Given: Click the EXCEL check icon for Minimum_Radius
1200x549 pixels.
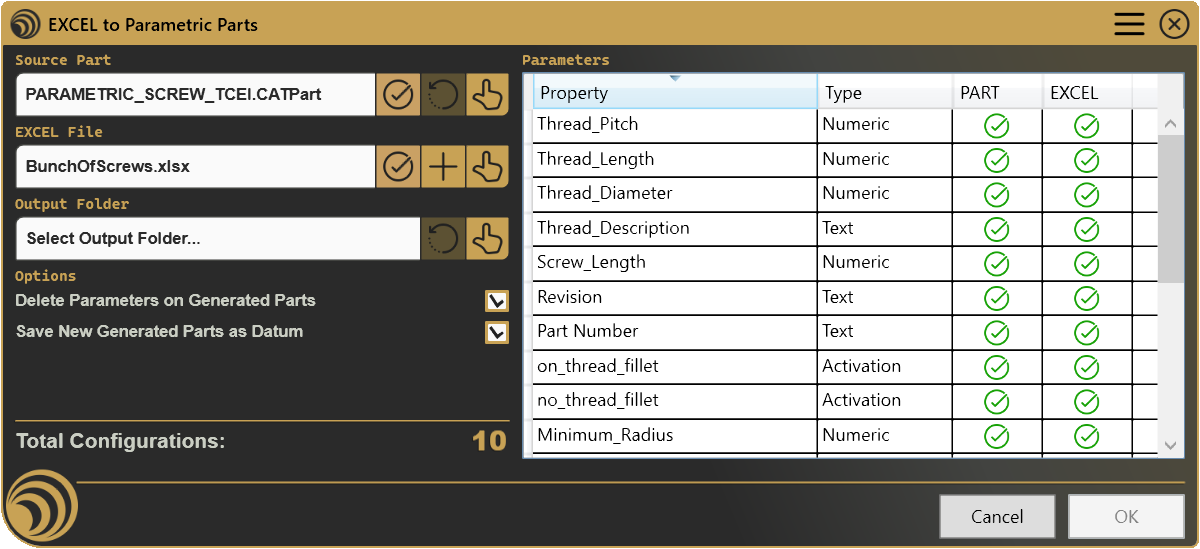Looking at the screenshot, I should 1087,436.
